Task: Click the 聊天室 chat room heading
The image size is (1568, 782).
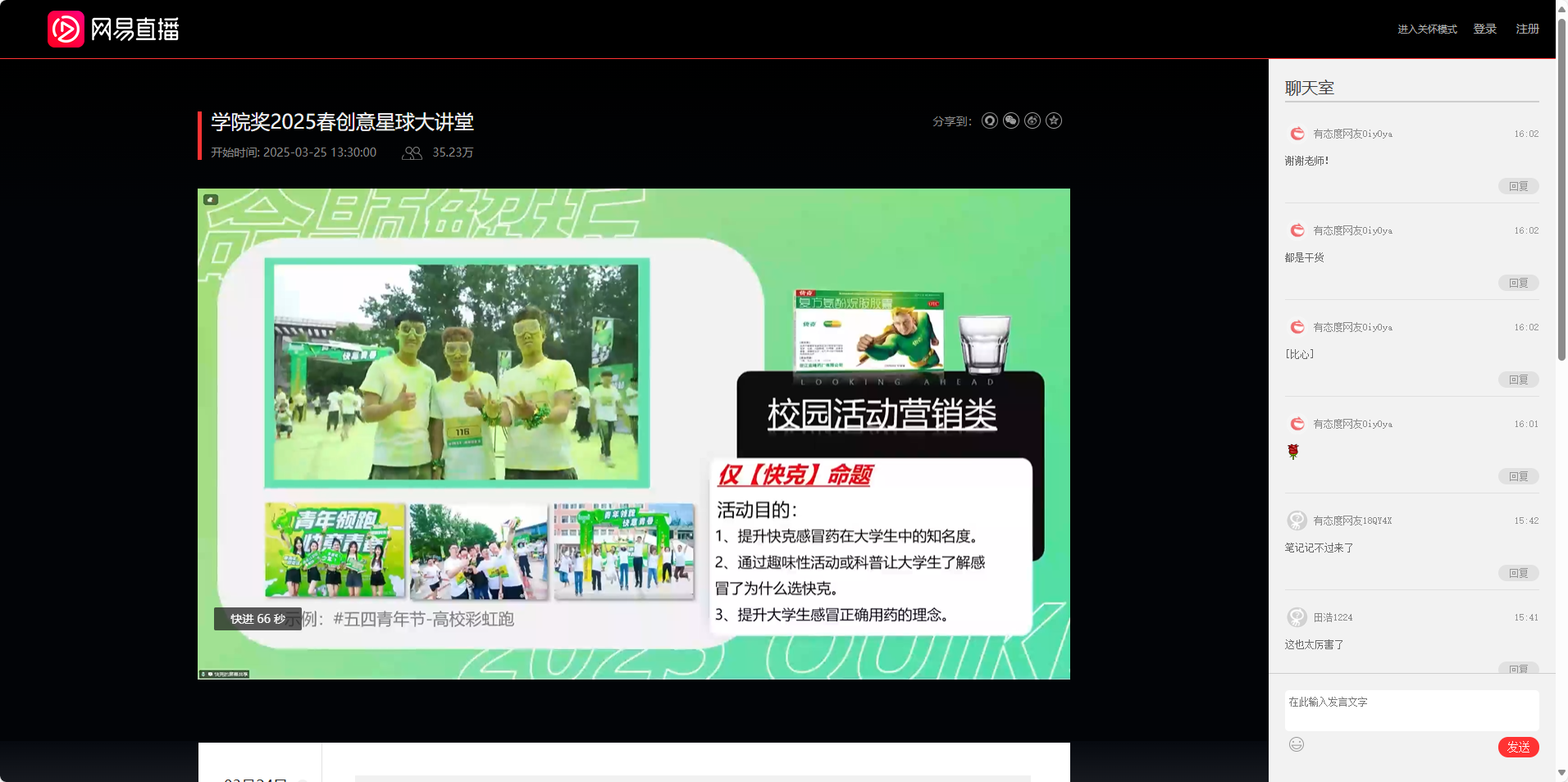Action: point(1310,88)
